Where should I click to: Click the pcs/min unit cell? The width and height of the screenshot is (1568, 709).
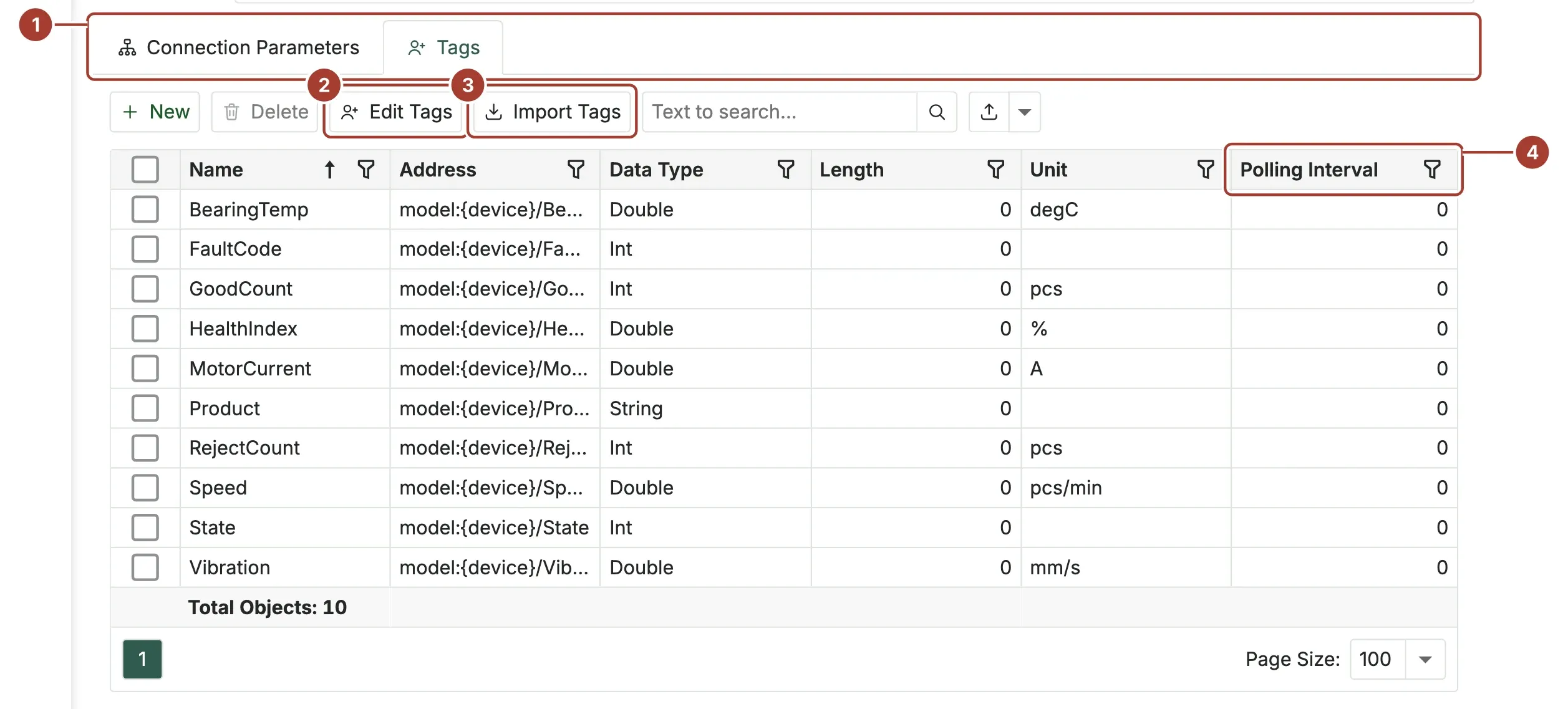click(x=1126, y=487)
